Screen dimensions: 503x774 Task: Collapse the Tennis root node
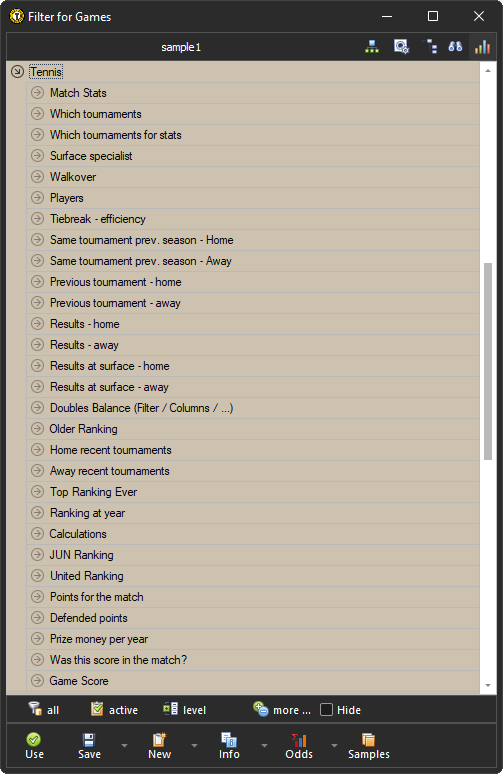(x=17, y=72)
